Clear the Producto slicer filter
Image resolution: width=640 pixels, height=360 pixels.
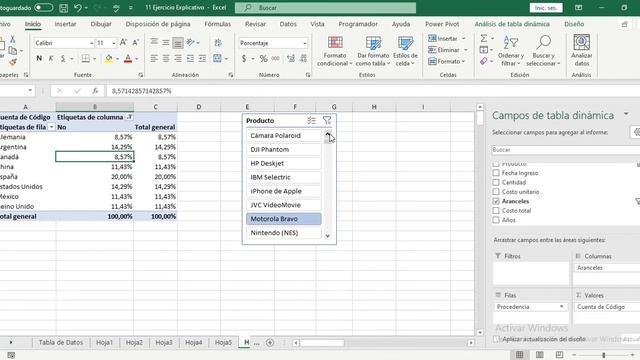[x=327, y=120]
